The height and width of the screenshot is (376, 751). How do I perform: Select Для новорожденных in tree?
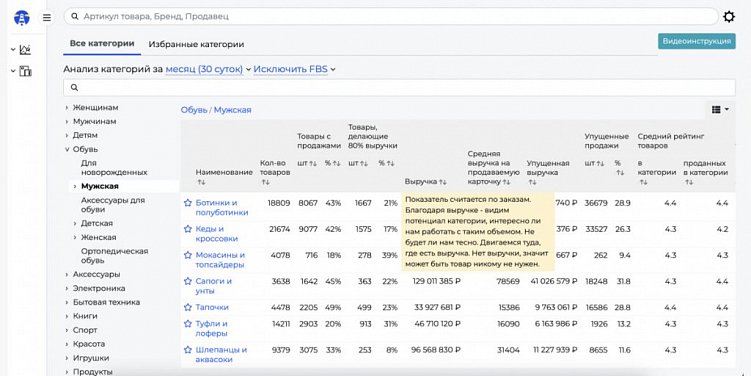point(114,168)
